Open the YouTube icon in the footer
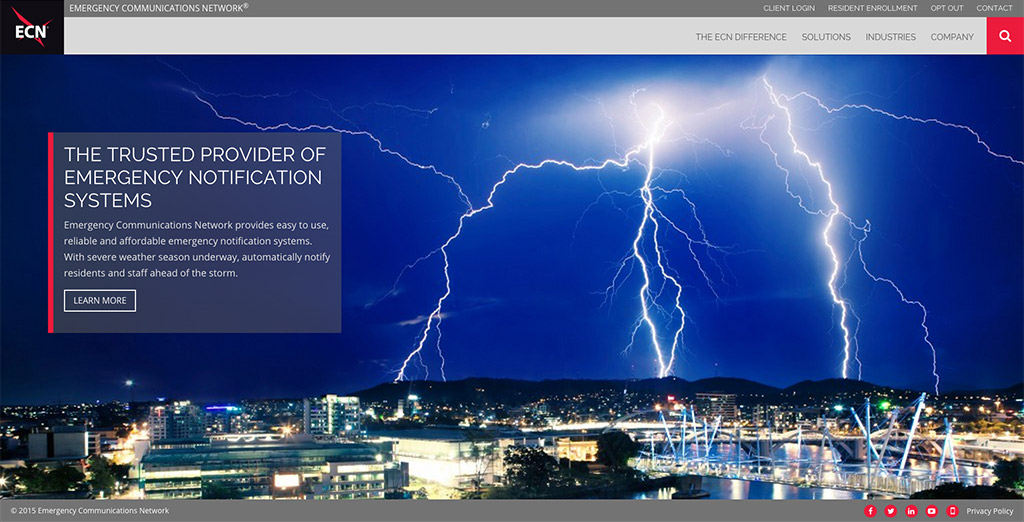Image resolution: width=1024 pixels, height=522 pixels. coord(932,511)
